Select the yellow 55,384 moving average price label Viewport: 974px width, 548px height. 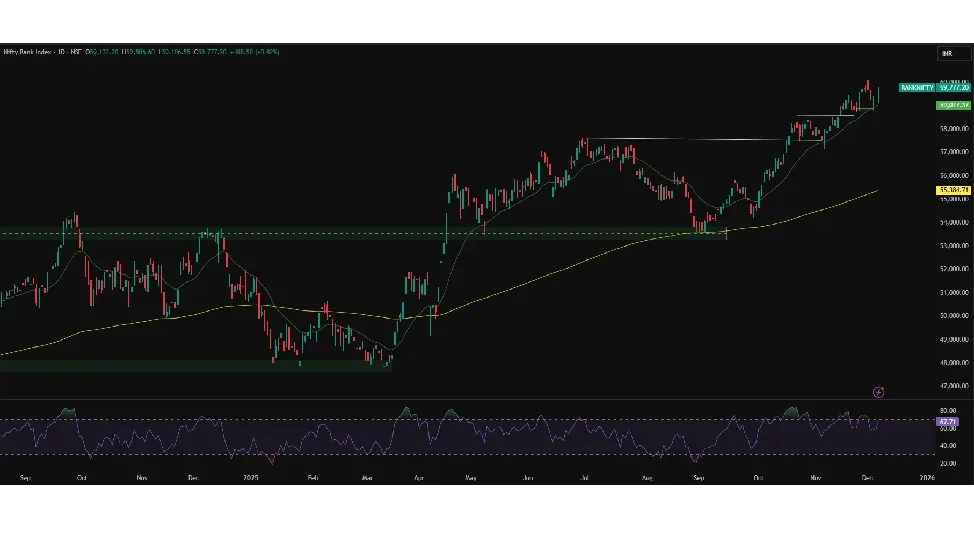952,189
